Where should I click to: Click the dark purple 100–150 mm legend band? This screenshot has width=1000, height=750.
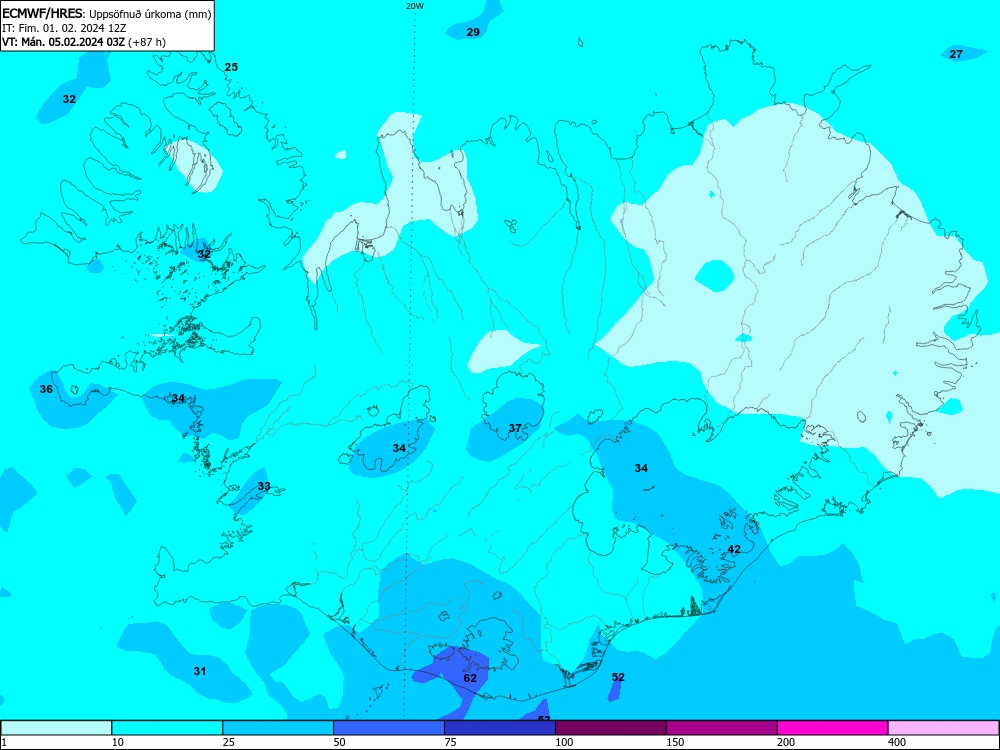[x=611, y=728]
